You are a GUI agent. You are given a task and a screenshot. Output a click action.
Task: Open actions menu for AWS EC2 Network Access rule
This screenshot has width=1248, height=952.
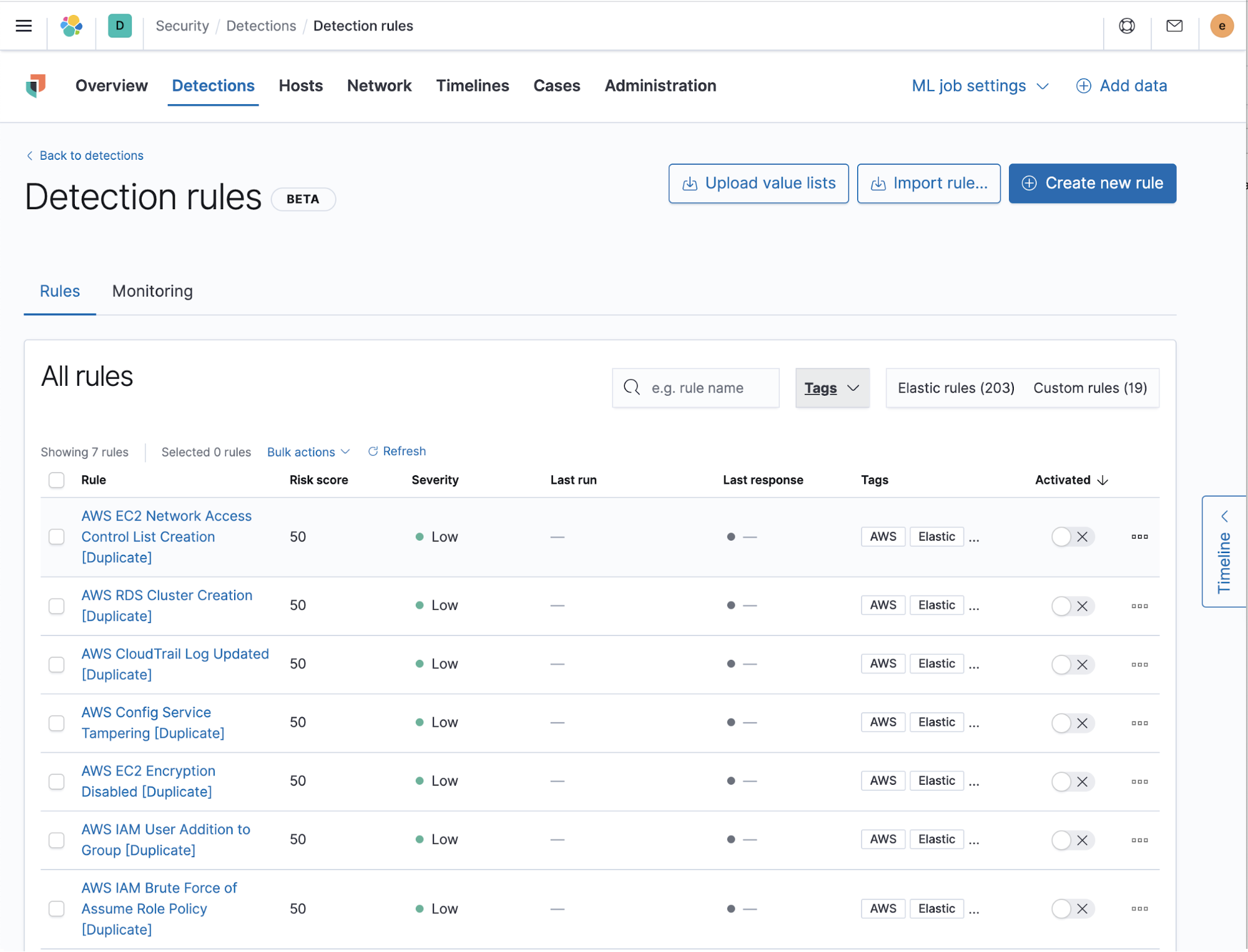point(1139,536)
